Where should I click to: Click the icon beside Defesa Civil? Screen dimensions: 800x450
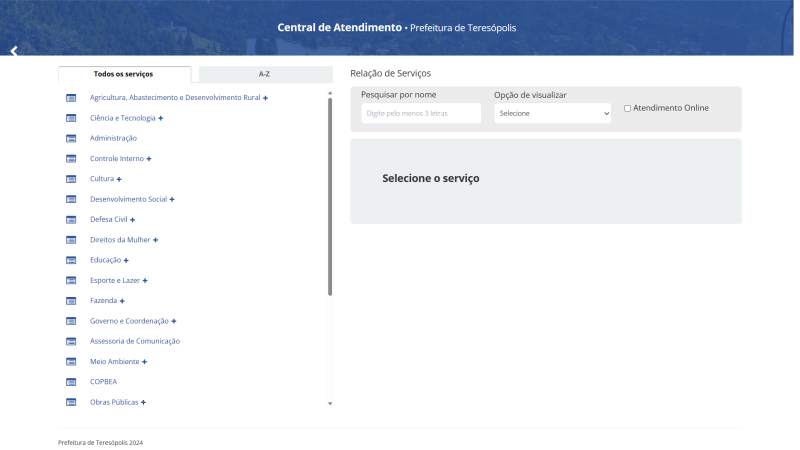click(71, 219)
